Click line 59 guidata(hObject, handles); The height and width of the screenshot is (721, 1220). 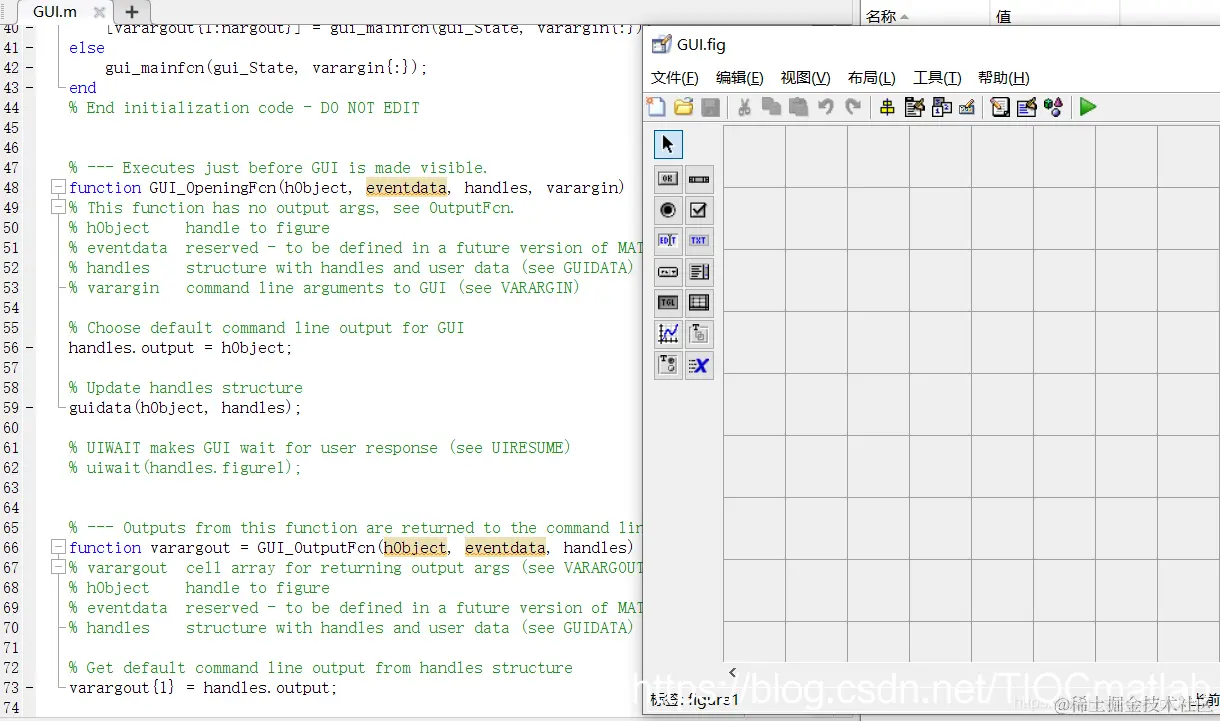point(184,408)
